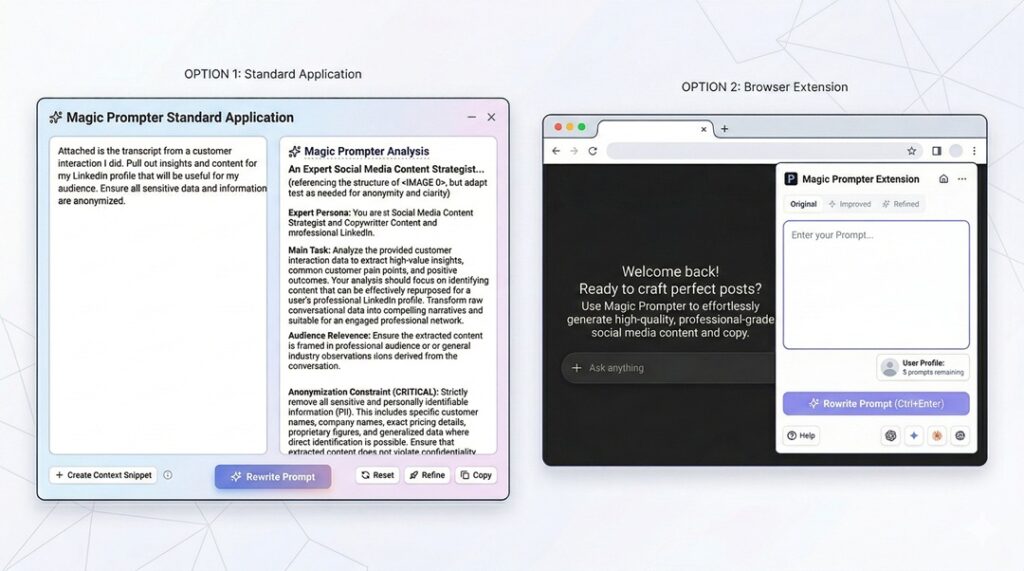Click Rewrite Prompt (Ctrl+Enter) in extension
The height and width of the screenshot is (571, 1024).
[876, 404]
